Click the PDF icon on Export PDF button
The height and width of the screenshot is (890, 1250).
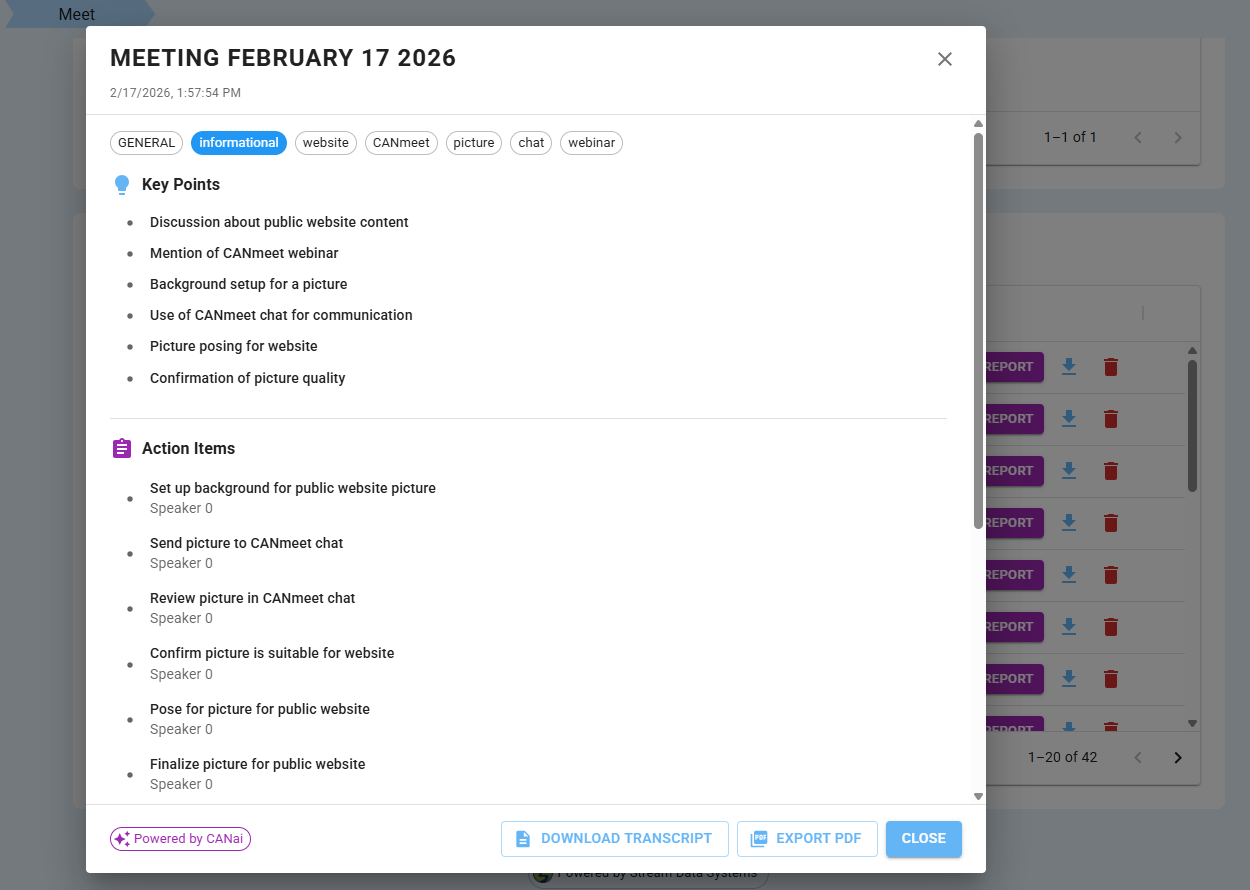758,838
